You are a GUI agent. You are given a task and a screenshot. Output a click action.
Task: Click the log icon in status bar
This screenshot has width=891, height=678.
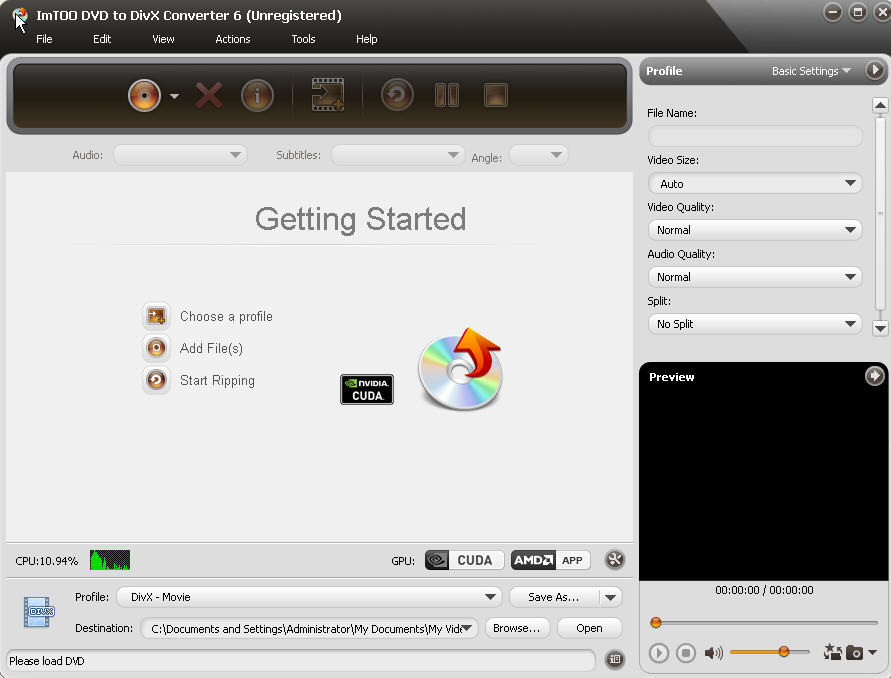[615, 659]
